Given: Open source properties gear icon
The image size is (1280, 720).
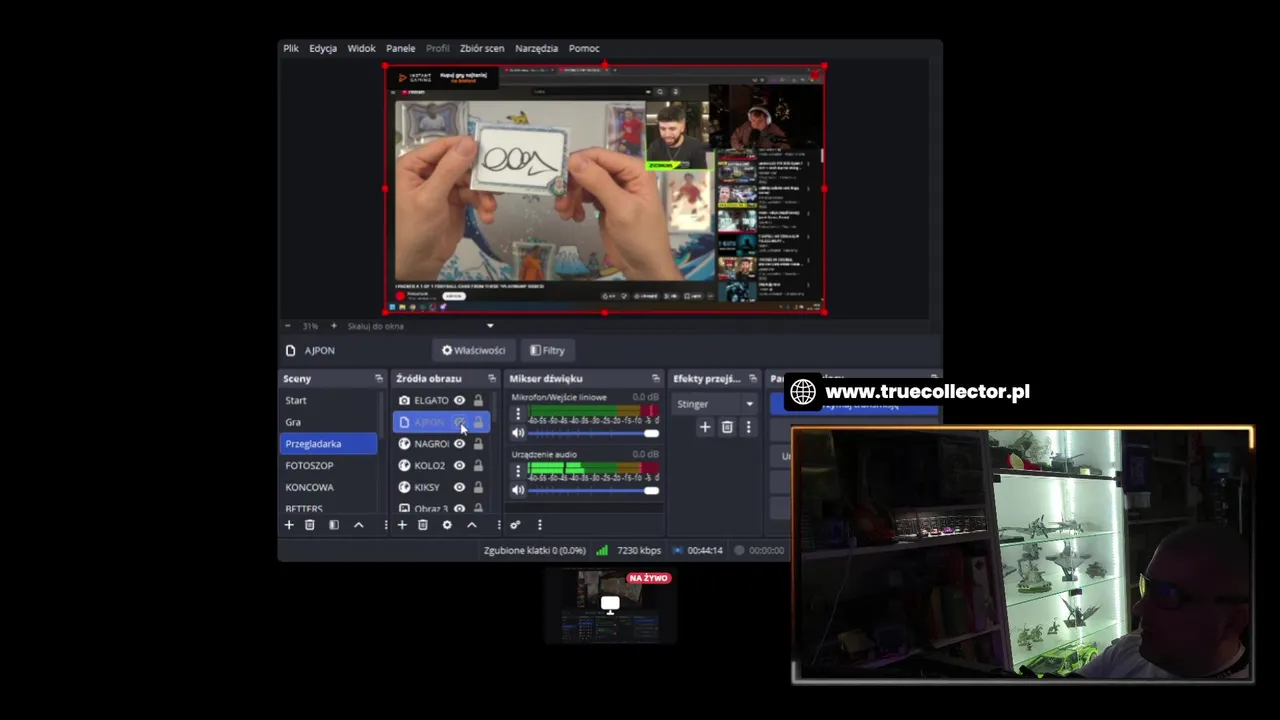Looking at the screenshot, I should pos(447,525).
